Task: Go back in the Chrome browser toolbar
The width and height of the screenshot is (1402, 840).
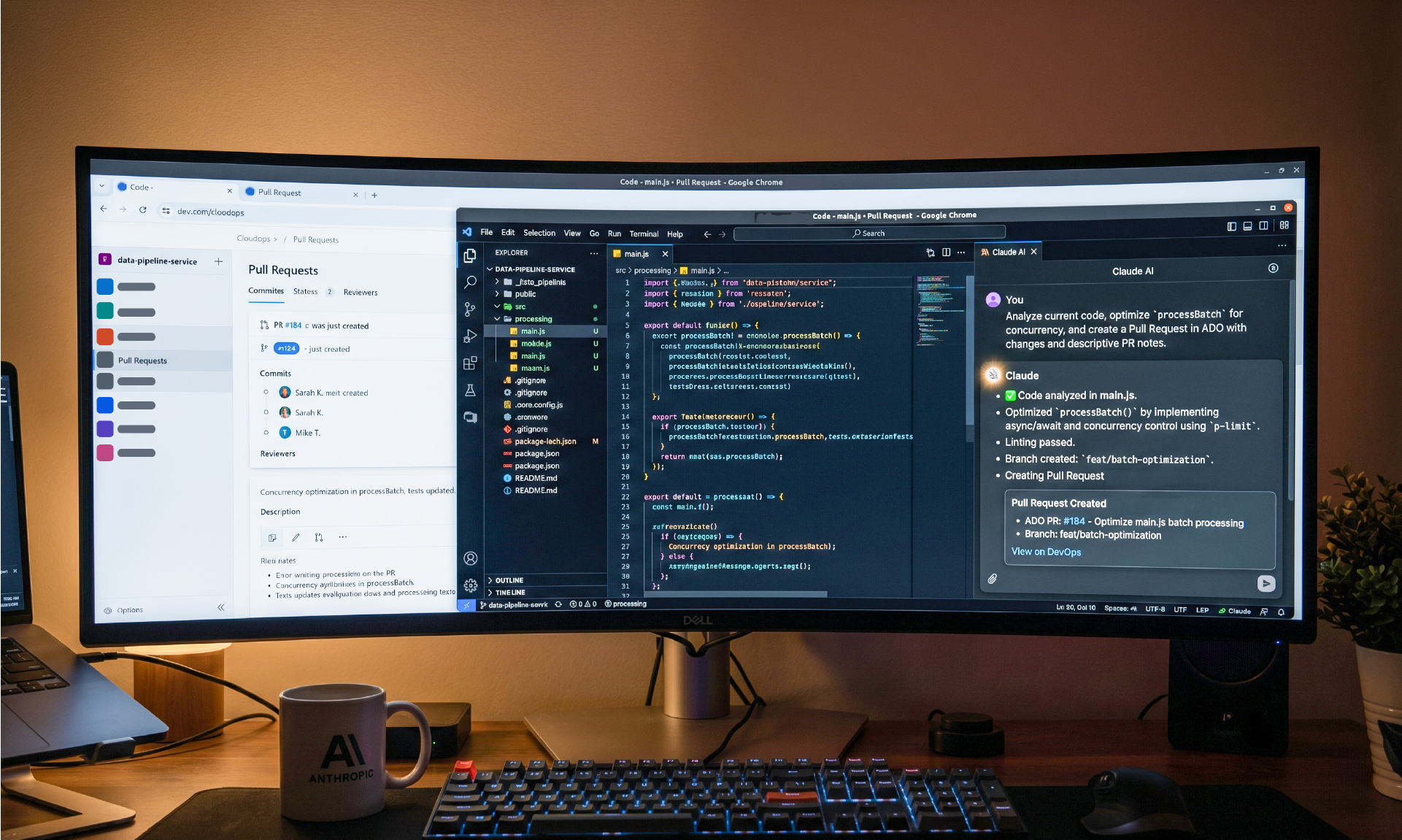Action: pyautogui.click(x=104, y=209)
